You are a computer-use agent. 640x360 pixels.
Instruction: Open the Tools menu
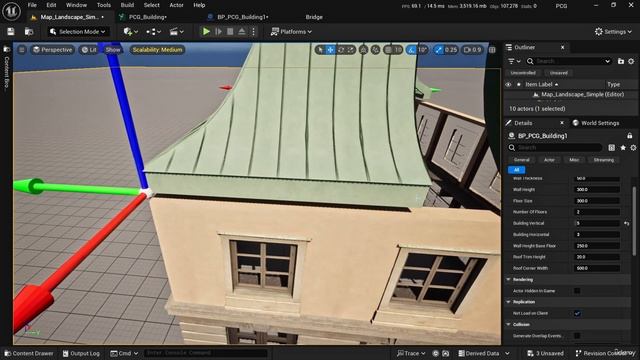pos(104,5)
